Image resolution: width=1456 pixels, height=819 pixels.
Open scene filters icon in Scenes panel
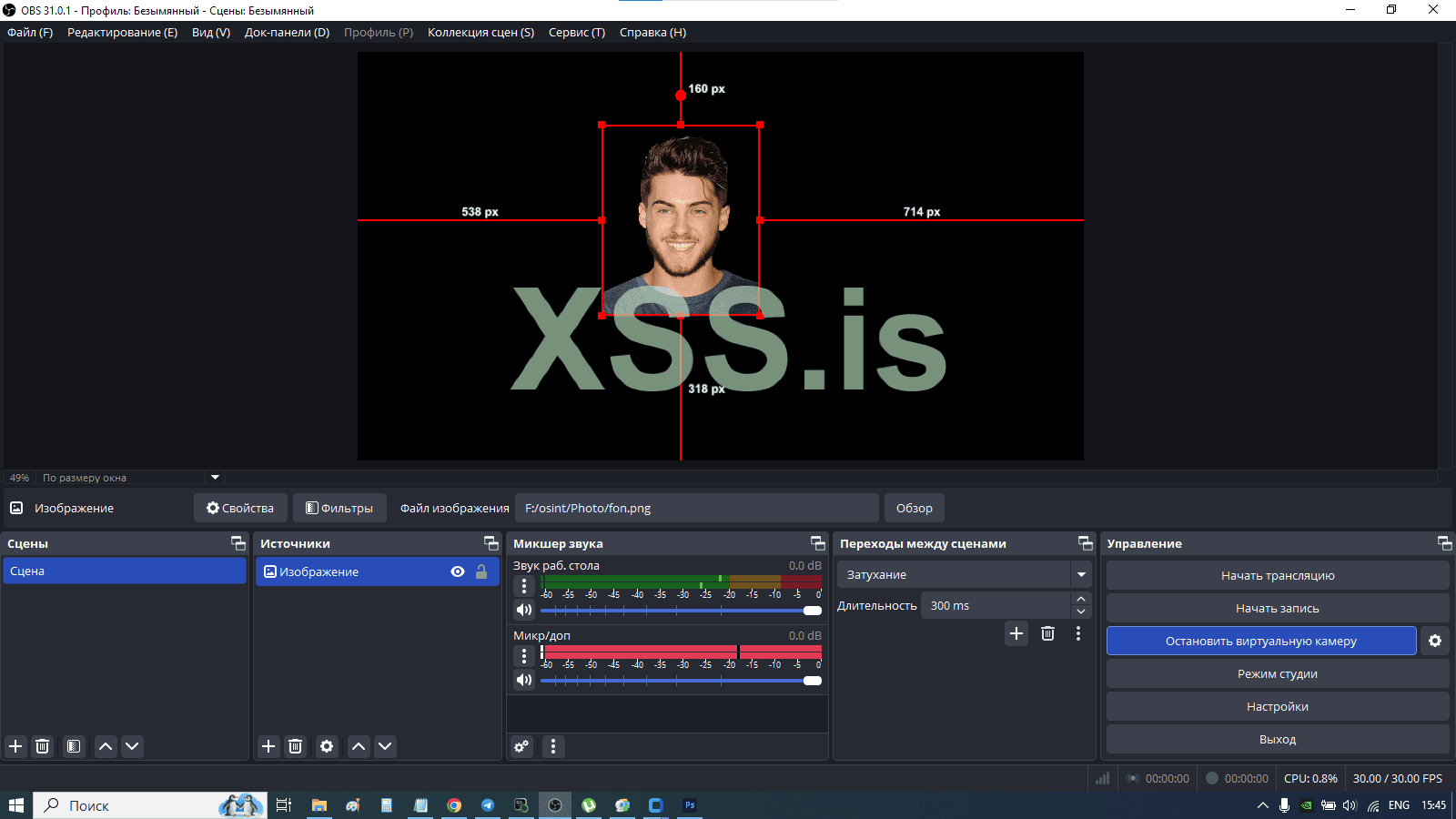point(74,746)
